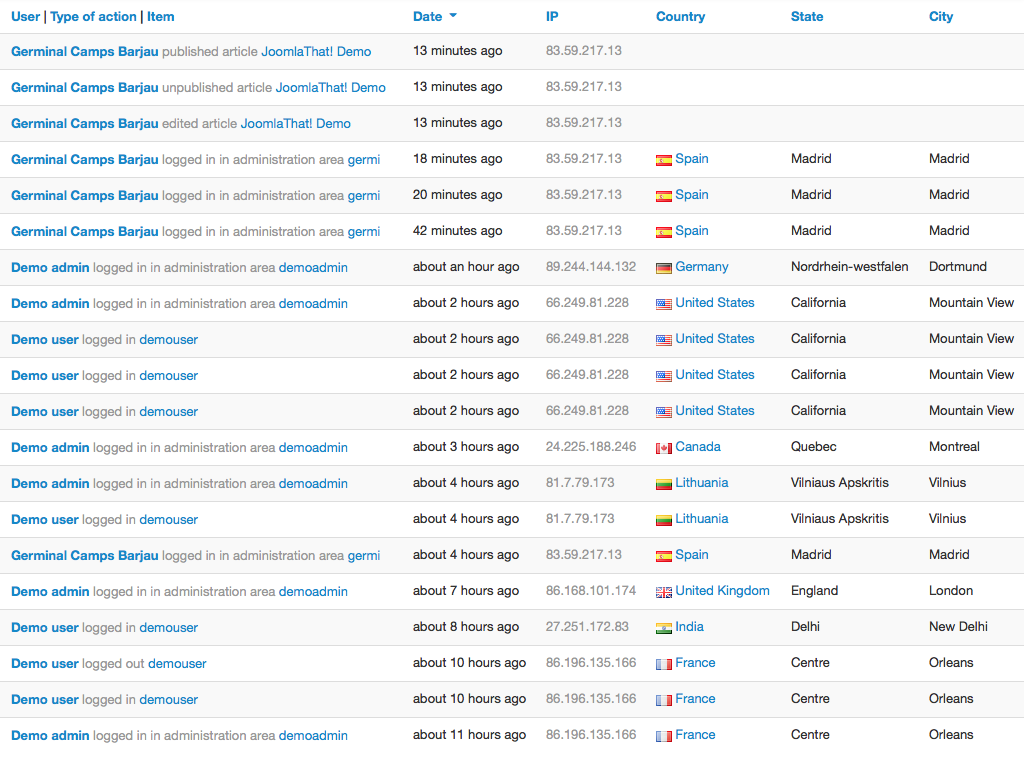Click the Germany country link
The height and width of the screenshot is (768, 1024).
point(701,266)
